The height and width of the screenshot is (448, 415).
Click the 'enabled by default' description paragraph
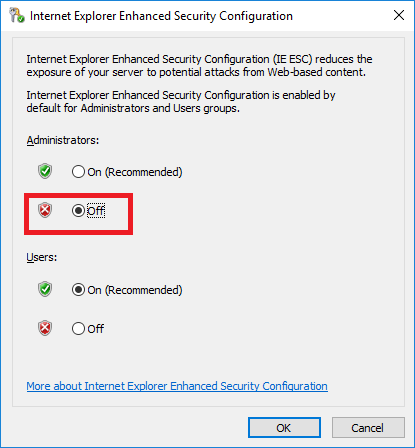click(181, 102)
